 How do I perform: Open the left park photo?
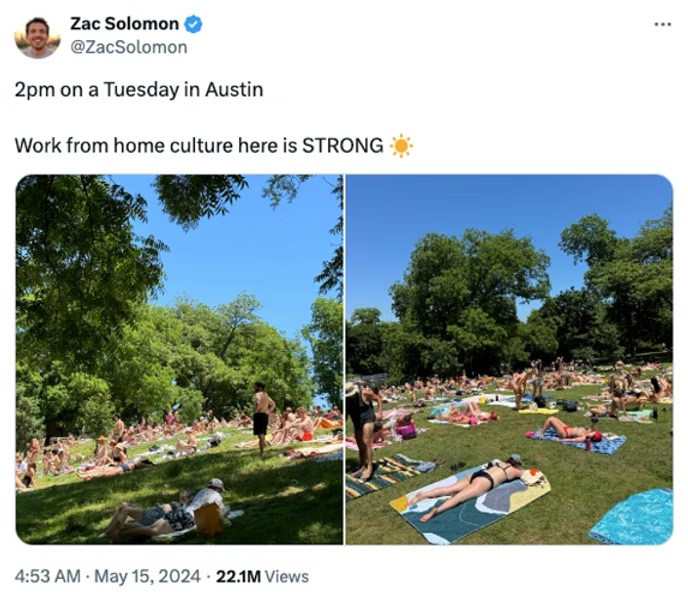tap(179, 359)
